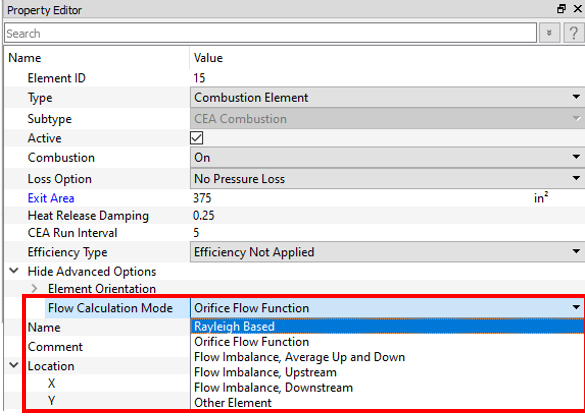Open the Efficiency Type dropdown
This screenshot has width=585, height=416.
click(388, 252)
